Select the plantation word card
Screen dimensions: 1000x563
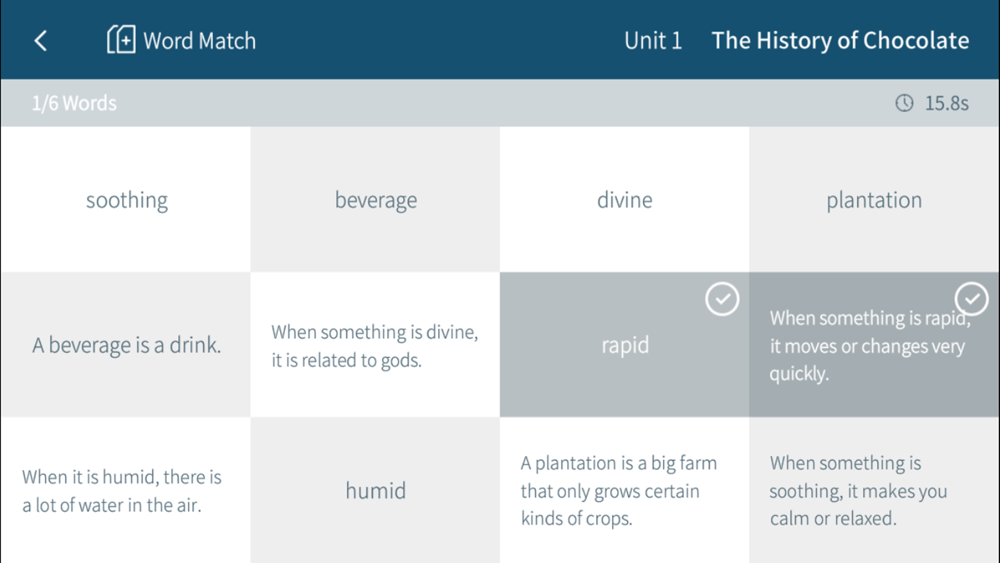tap(874, 200)
